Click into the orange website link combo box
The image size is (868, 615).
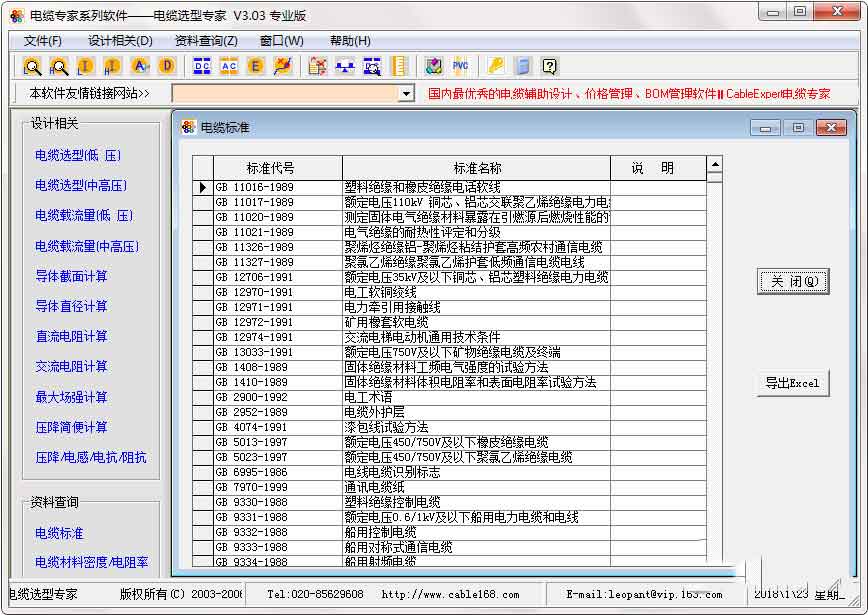tap(286, 94)
